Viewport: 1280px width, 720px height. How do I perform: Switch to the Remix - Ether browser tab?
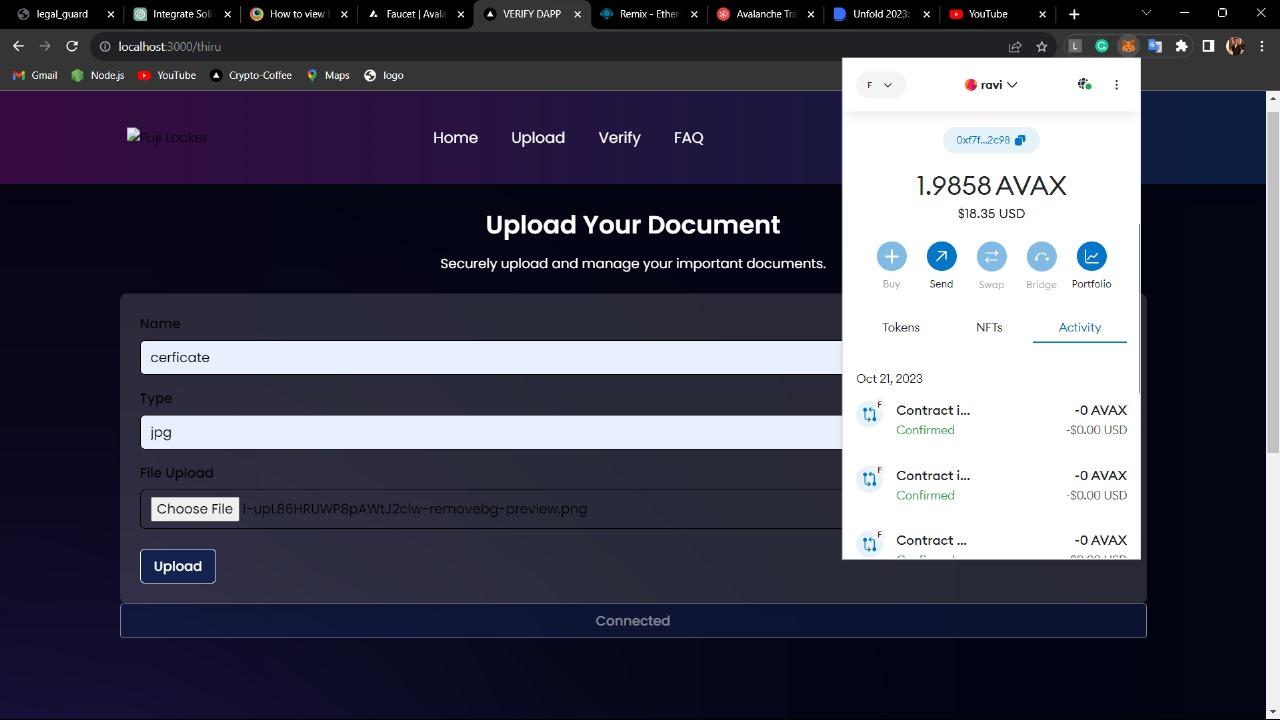648,14
